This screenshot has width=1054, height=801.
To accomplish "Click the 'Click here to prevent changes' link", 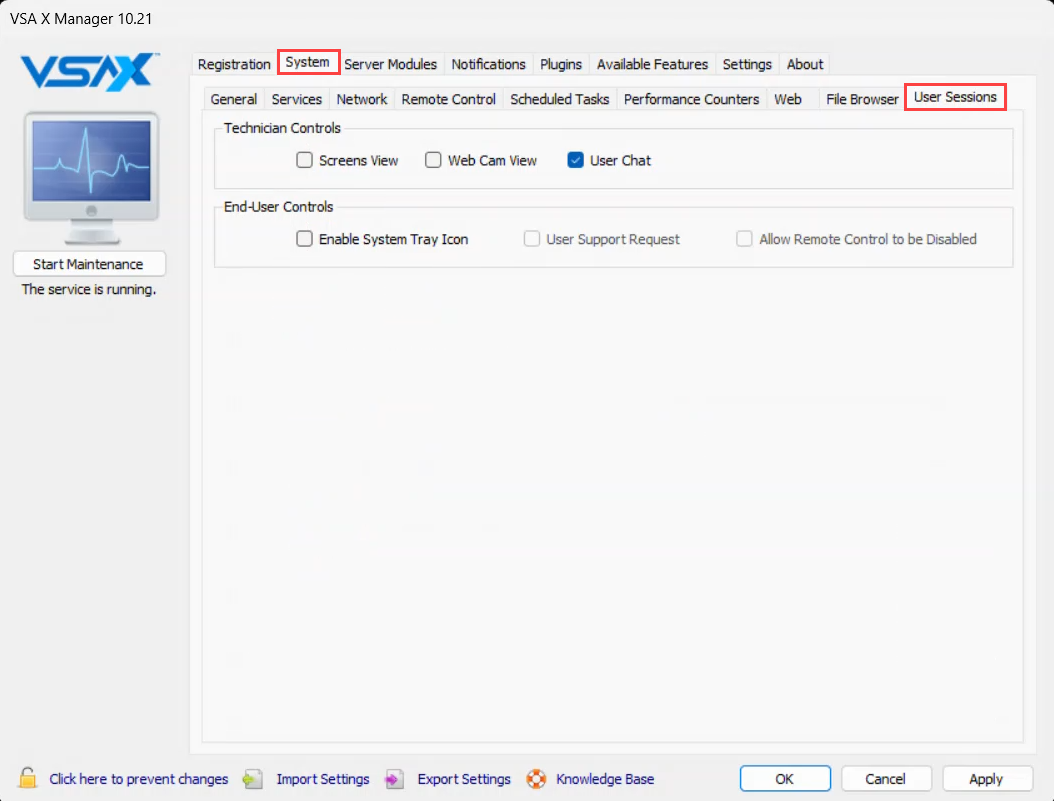I will coord(138,779).
